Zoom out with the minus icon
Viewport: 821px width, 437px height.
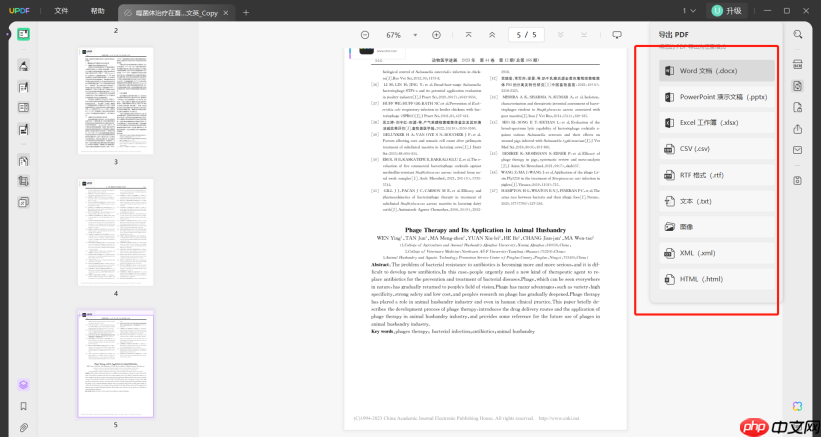click(365, 35)
